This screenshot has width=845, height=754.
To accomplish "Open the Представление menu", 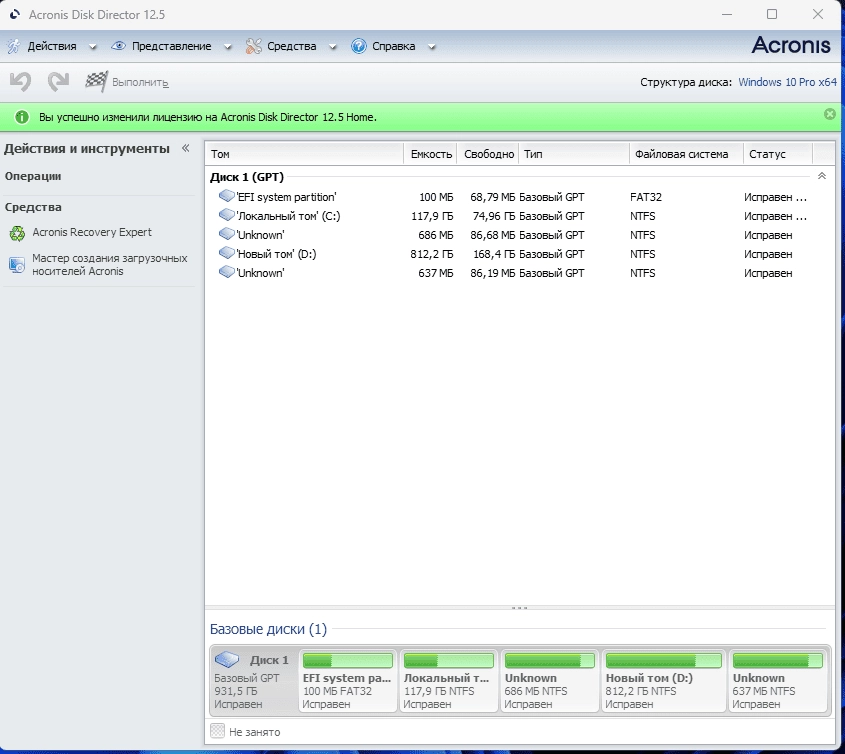I will (x=171, y=46).
